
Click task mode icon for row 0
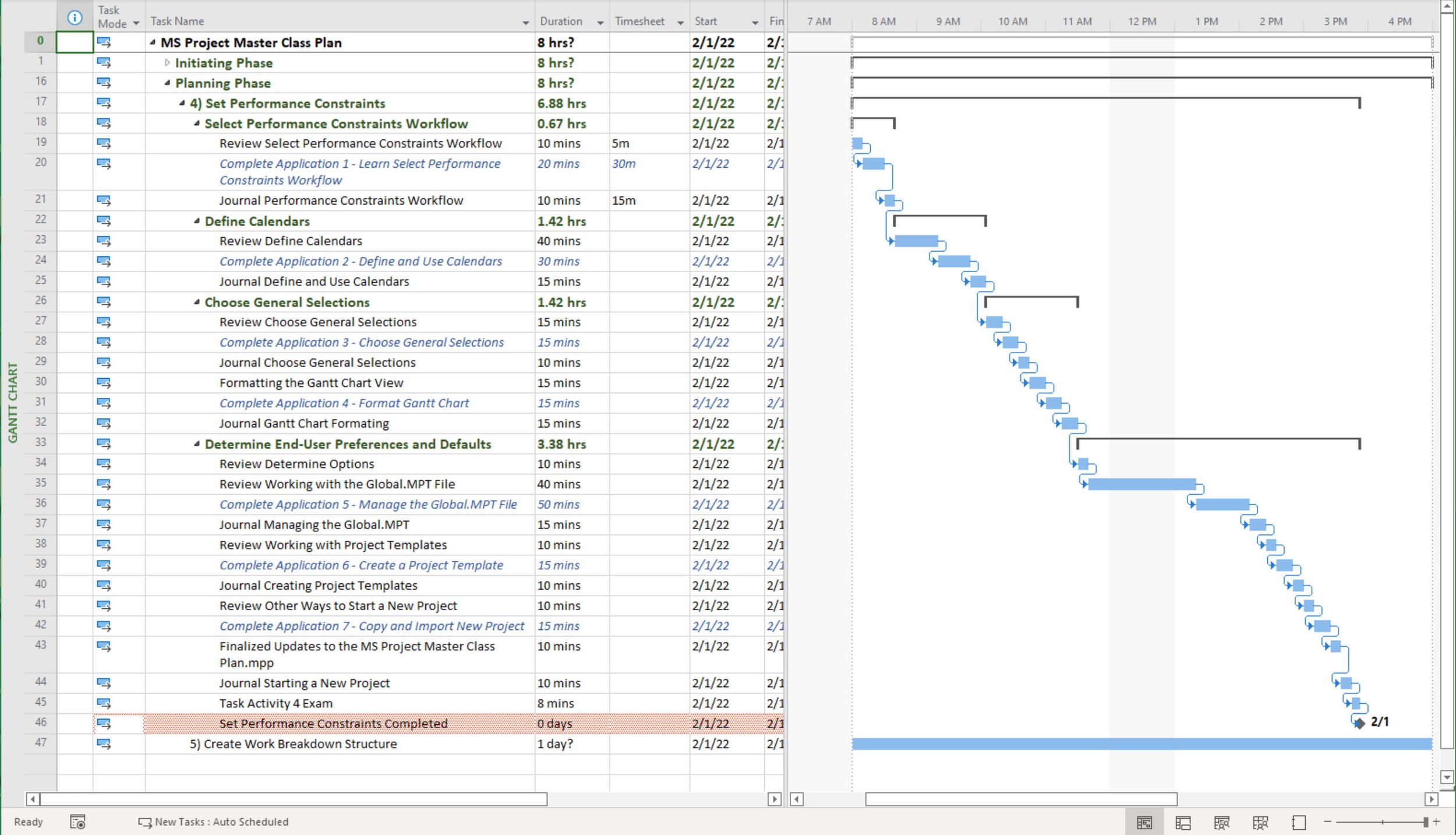104,43
